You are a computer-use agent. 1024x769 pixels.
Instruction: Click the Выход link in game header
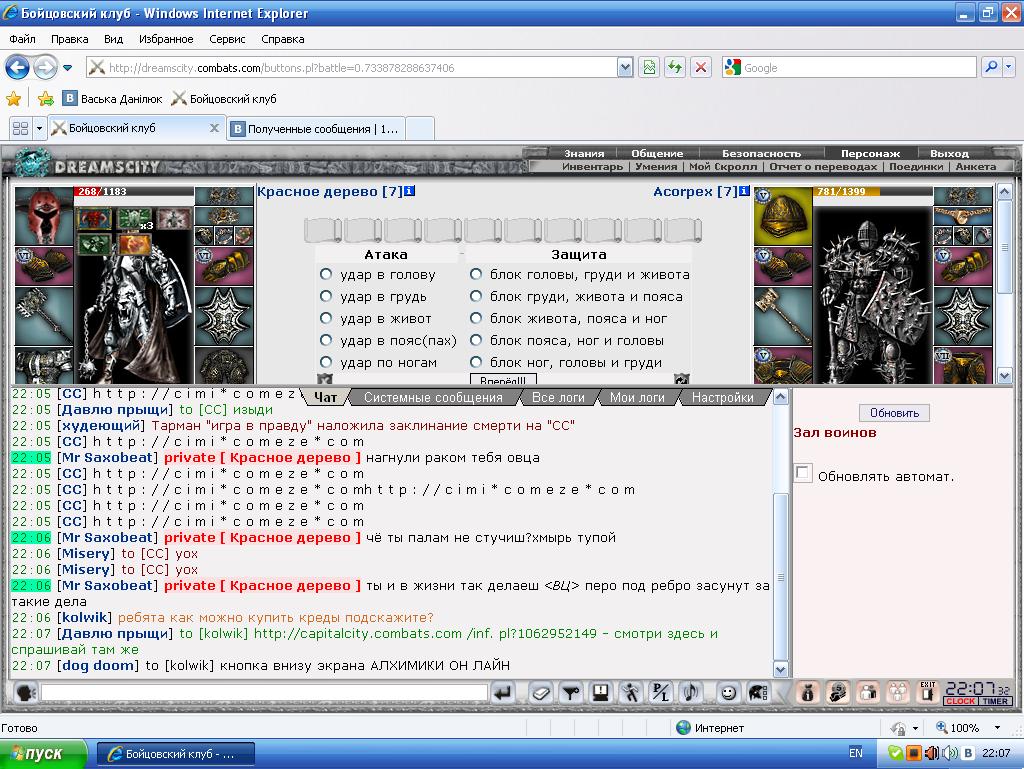point(949,153)
